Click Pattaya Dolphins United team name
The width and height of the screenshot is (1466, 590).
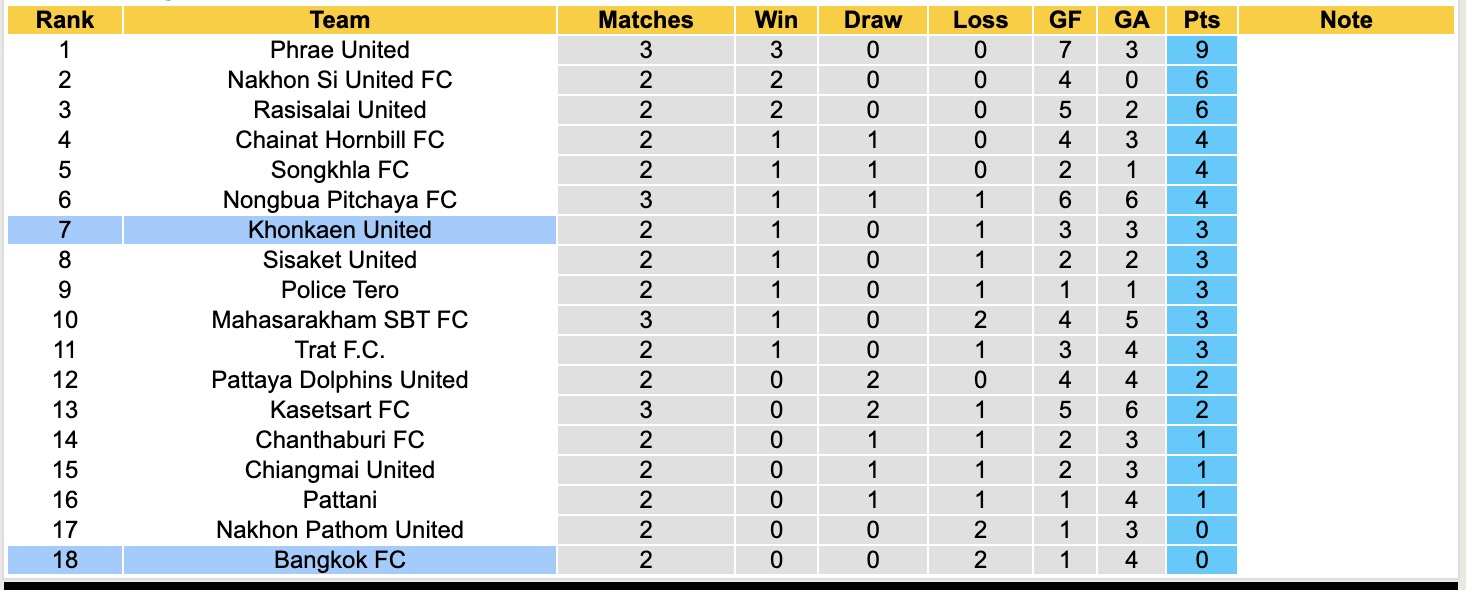(340, 380)
